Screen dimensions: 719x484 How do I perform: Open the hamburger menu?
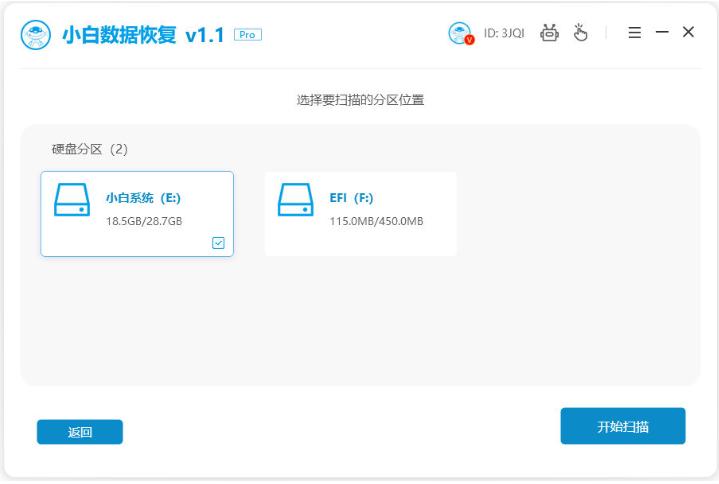(x=635, y=33)
